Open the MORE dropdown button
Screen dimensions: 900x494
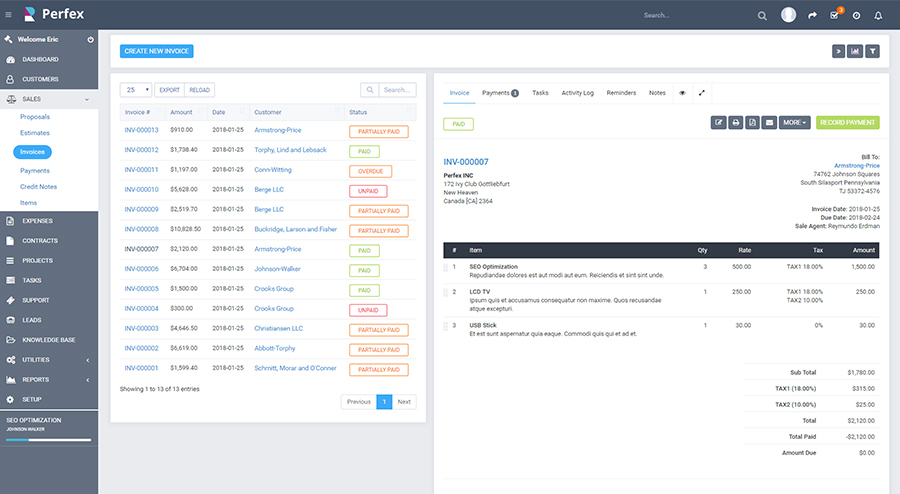[794, 122]
